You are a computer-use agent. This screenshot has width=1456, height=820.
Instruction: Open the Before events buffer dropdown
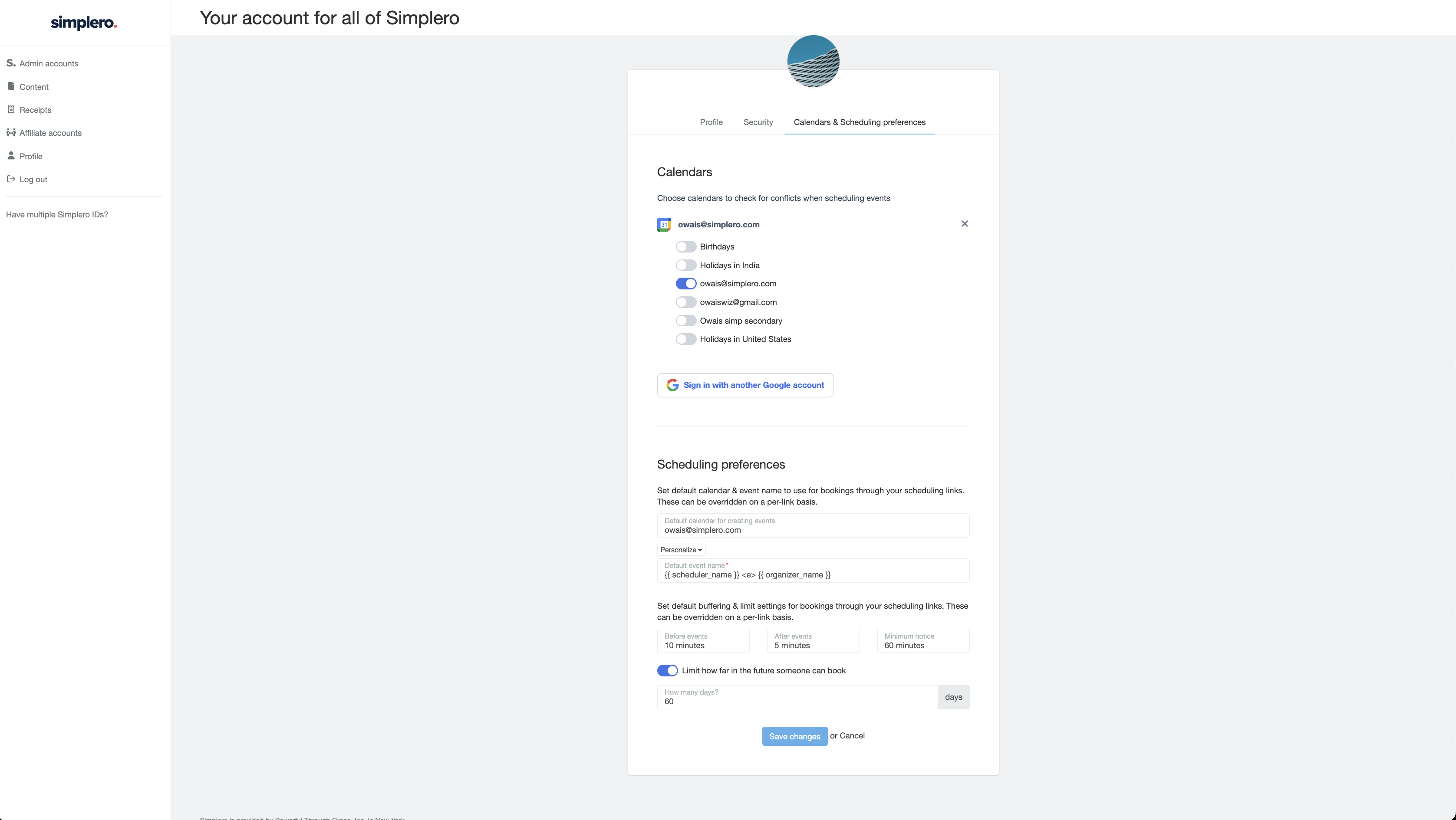pos(703,640)
